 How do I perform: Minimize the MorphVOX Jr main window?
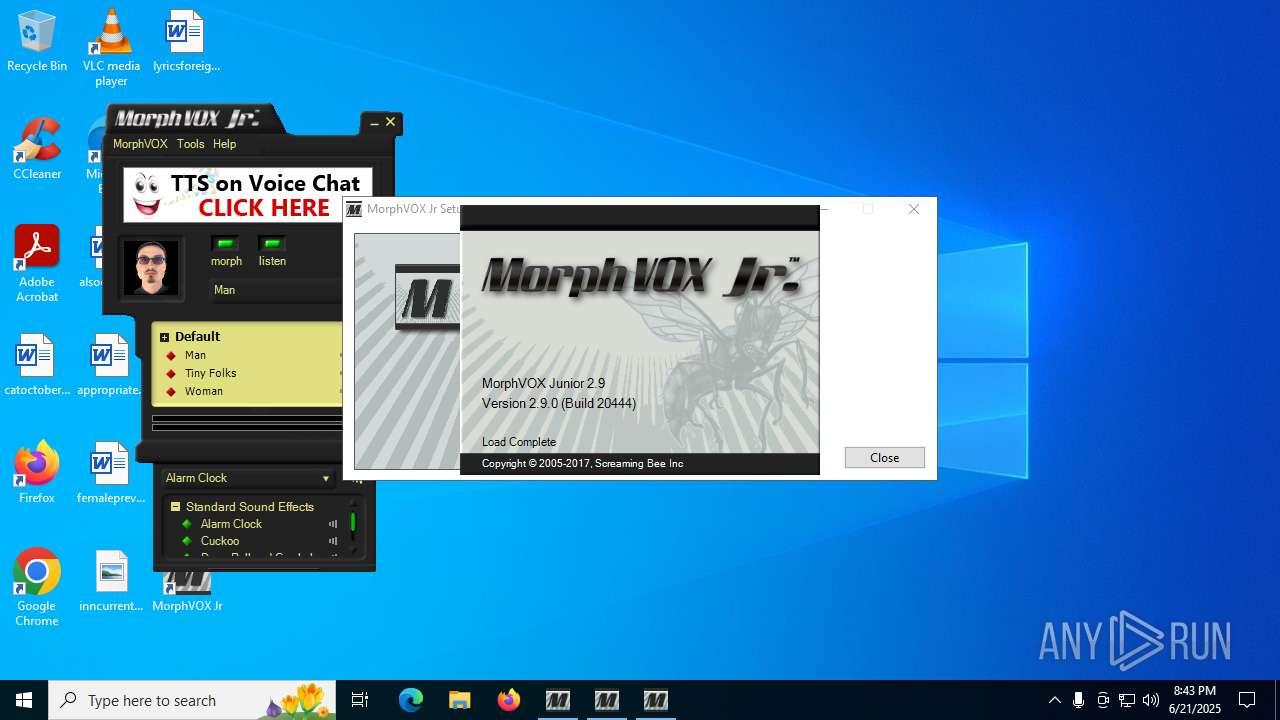coord(374,123)
